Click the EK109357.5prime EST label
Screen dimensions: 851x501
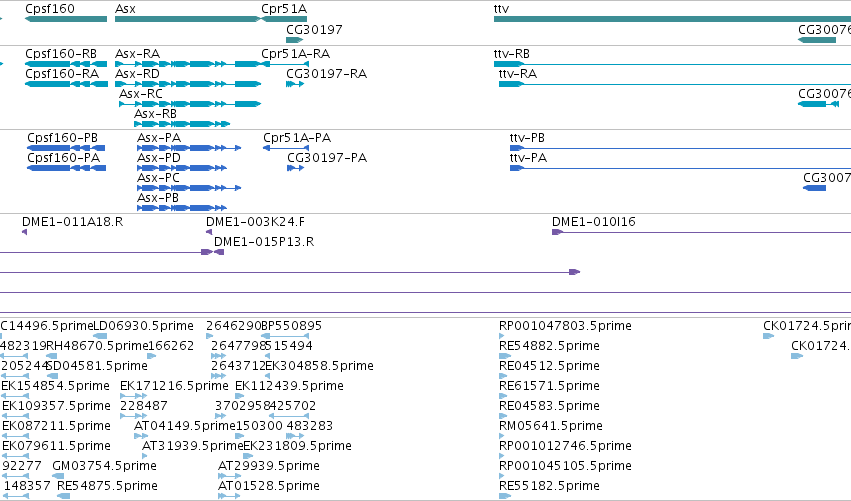tap(56, 407)
